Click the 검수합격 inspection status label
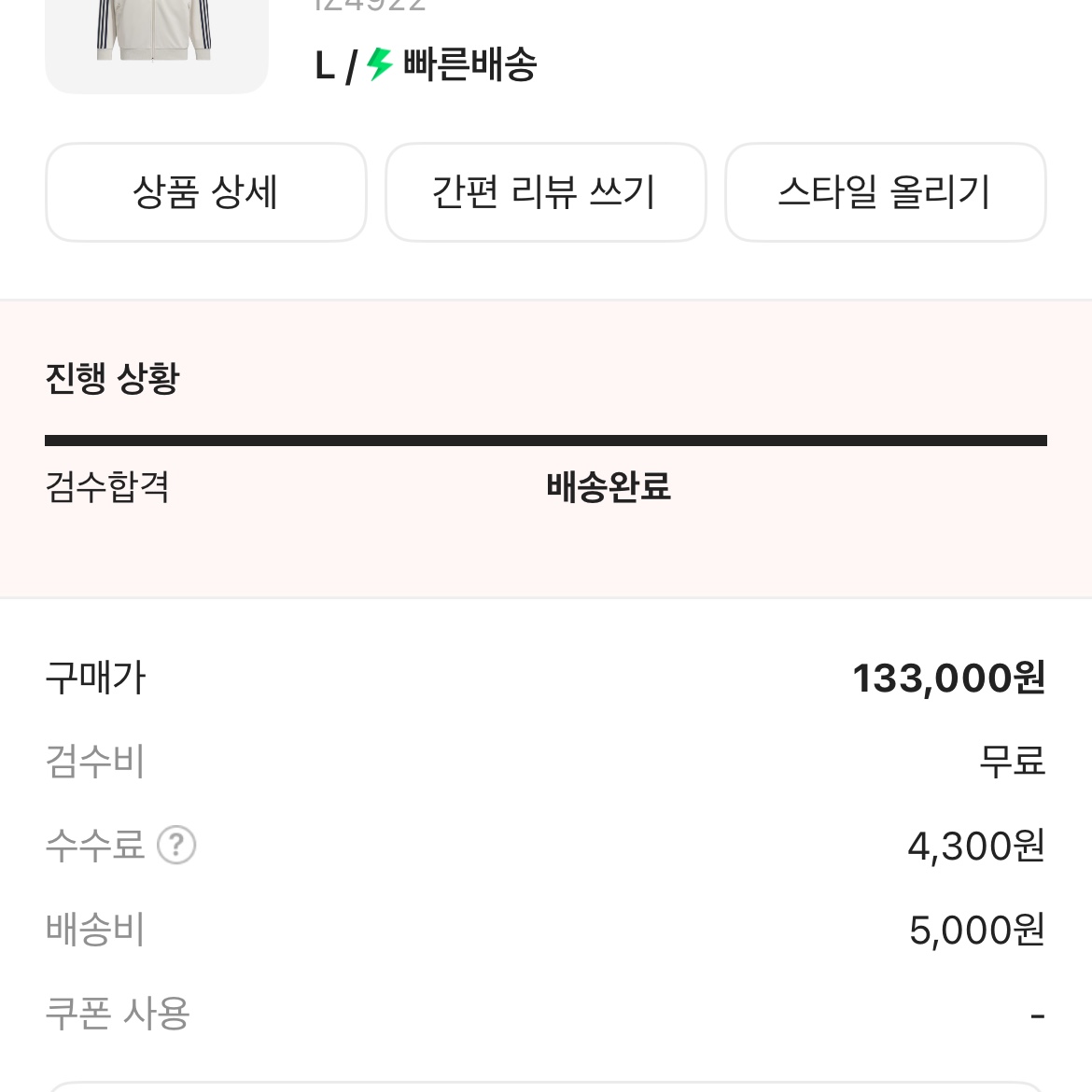Image resolution: width=1092 pixels, height=1092 pixels. coord(107,488)
